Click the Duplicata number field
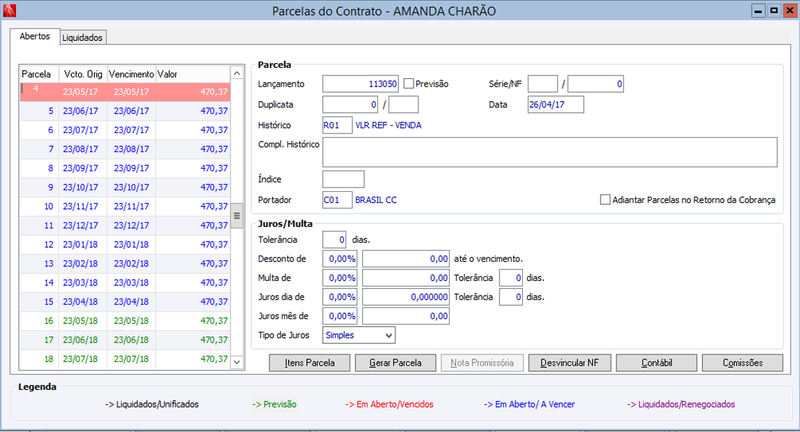This screenshot has width=800, height=432. pyautogui.click(x=350, y=105)
